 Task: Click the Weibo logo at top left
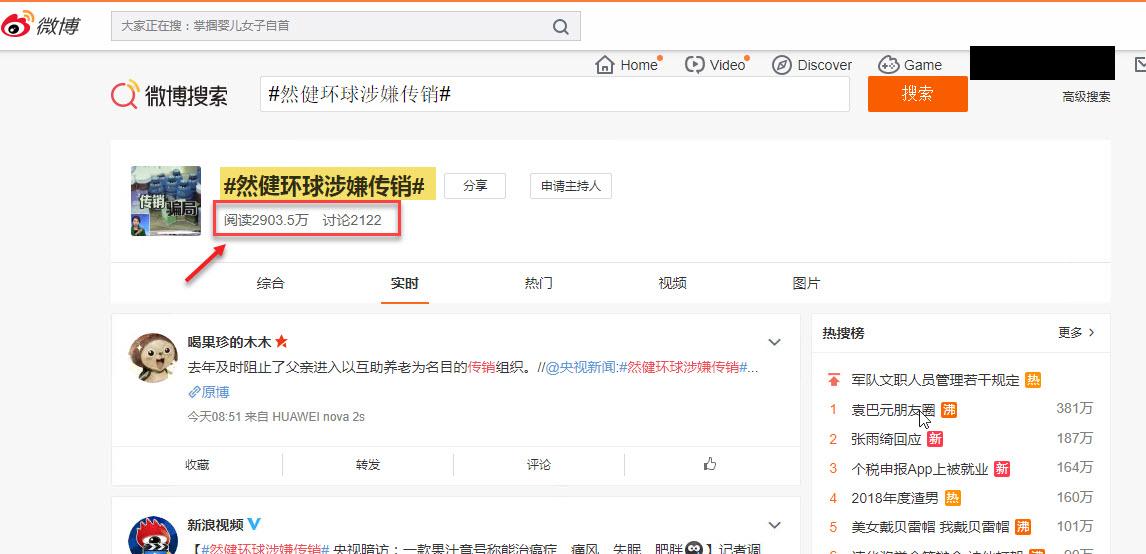(40, 25)
